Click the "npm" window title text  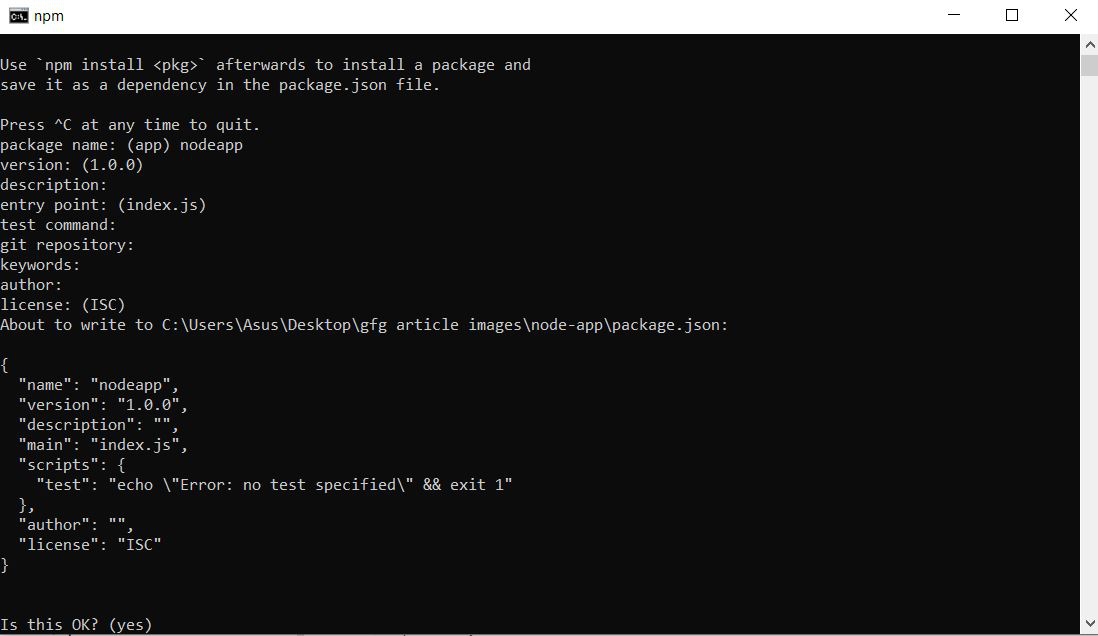pos(49,16)
